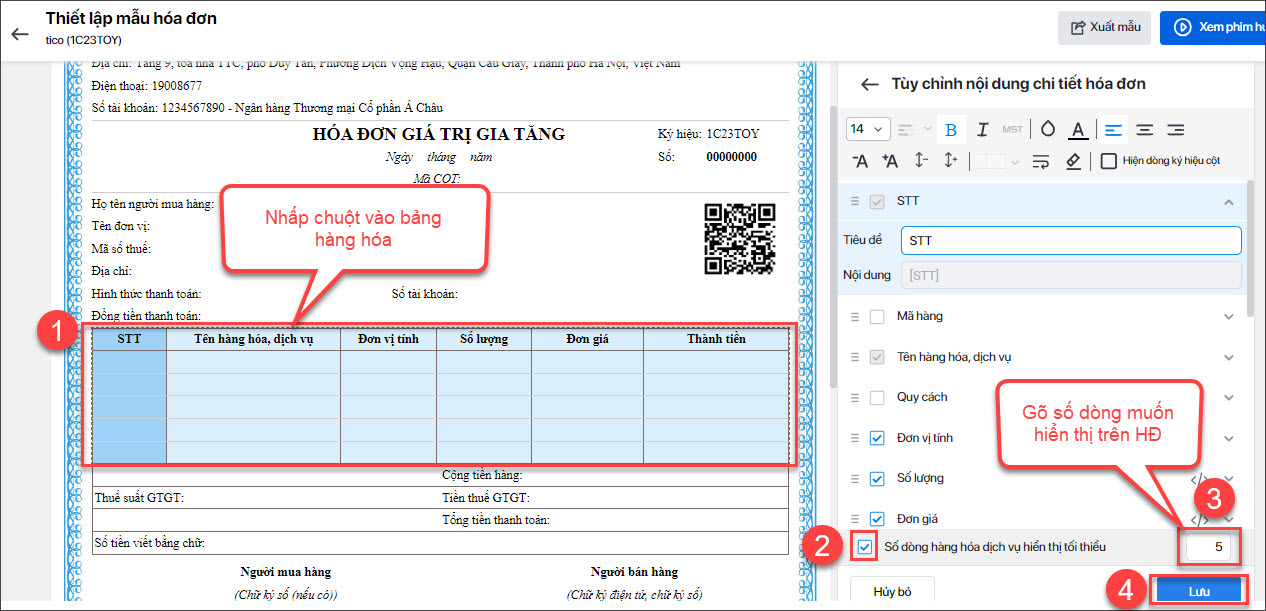Click the font color A icon

(1077, 130)
